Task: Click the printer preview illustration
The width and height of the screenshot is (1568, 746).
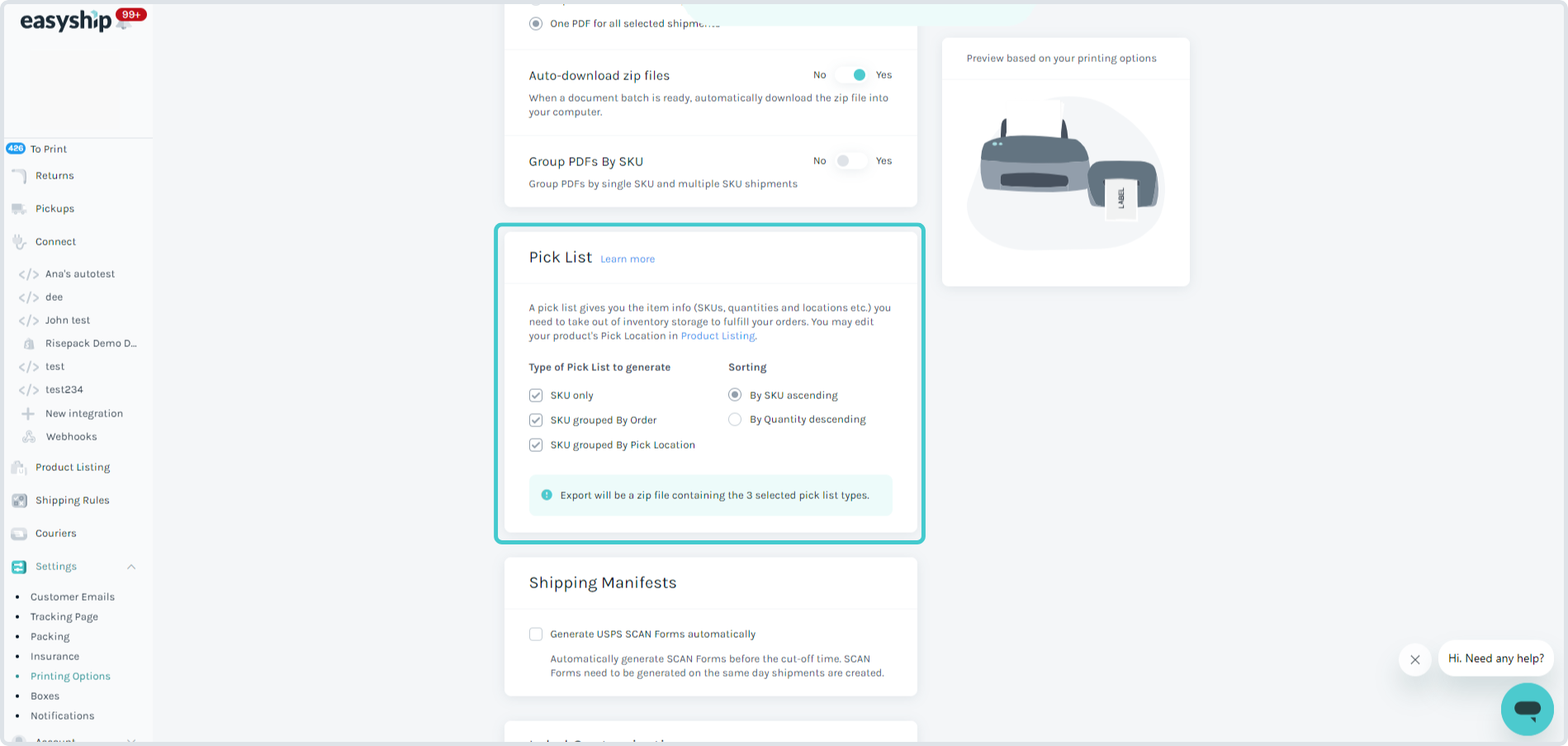Action: pyautogui.click(x=1066, y=173)
